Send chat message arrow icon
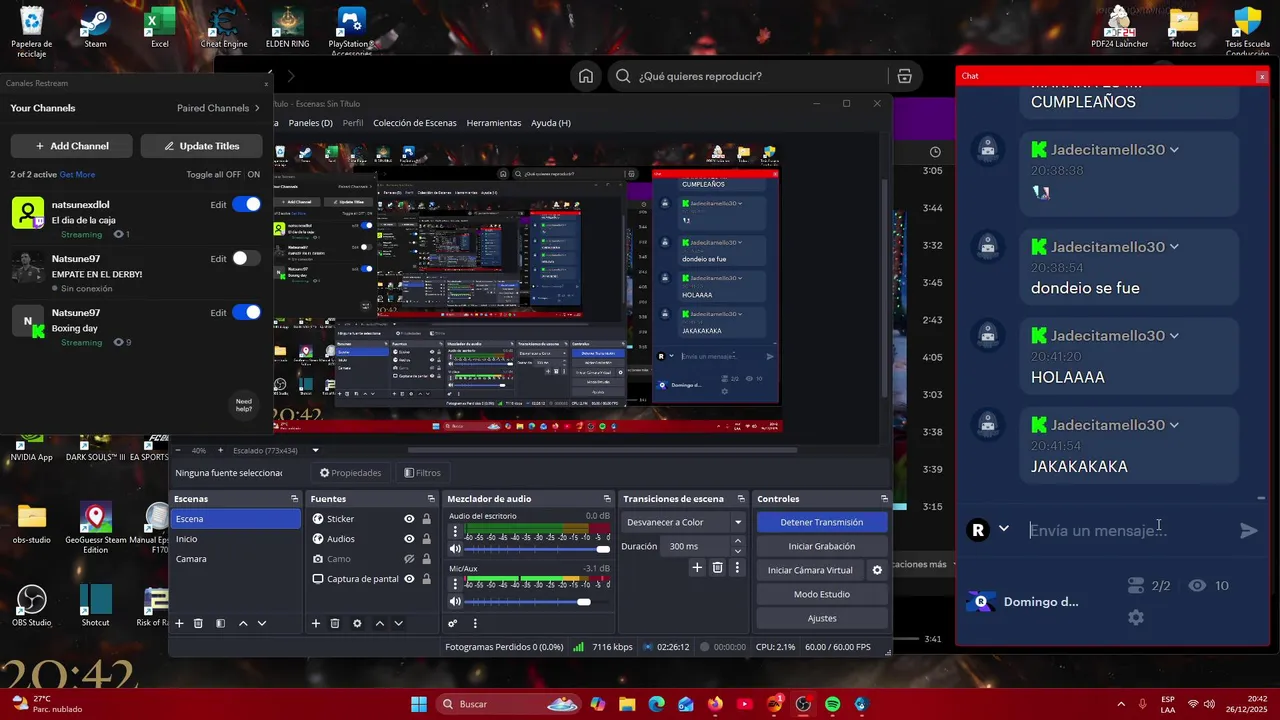This screenshot has height=720, width=1280. click(1249, 531)
